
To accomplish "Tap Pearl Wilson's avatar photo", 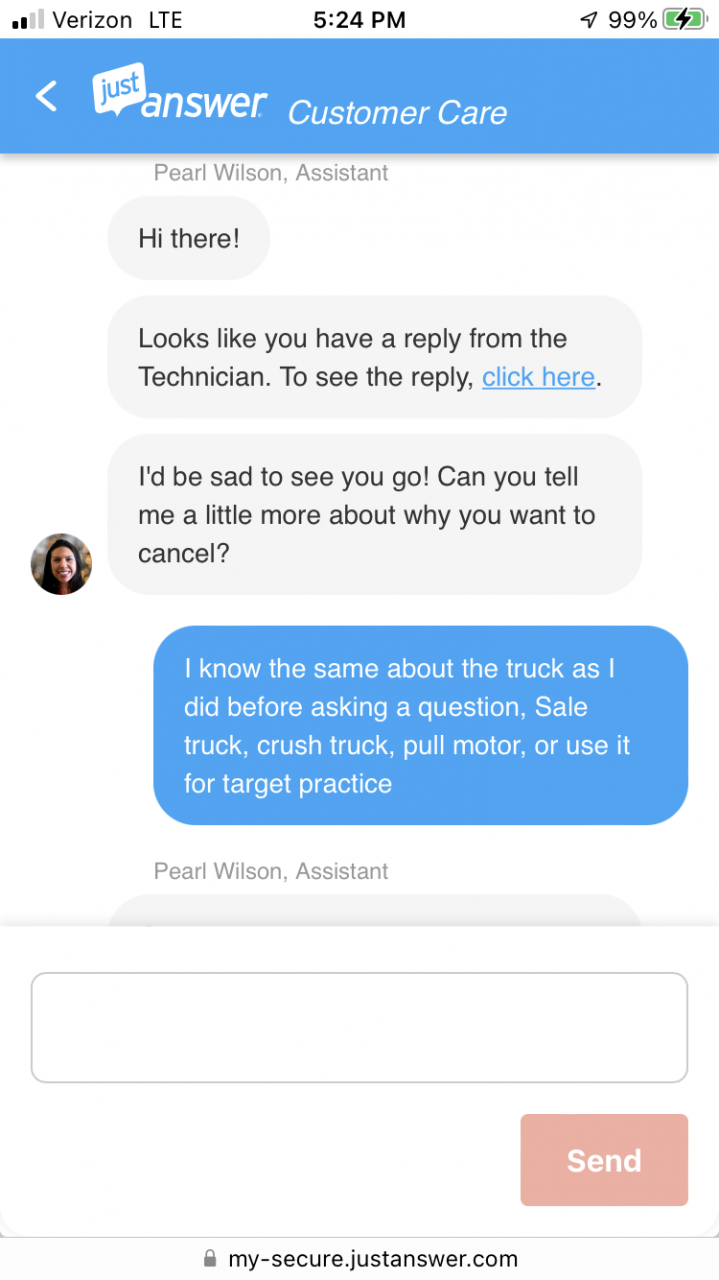I will (x=61, y=564).
